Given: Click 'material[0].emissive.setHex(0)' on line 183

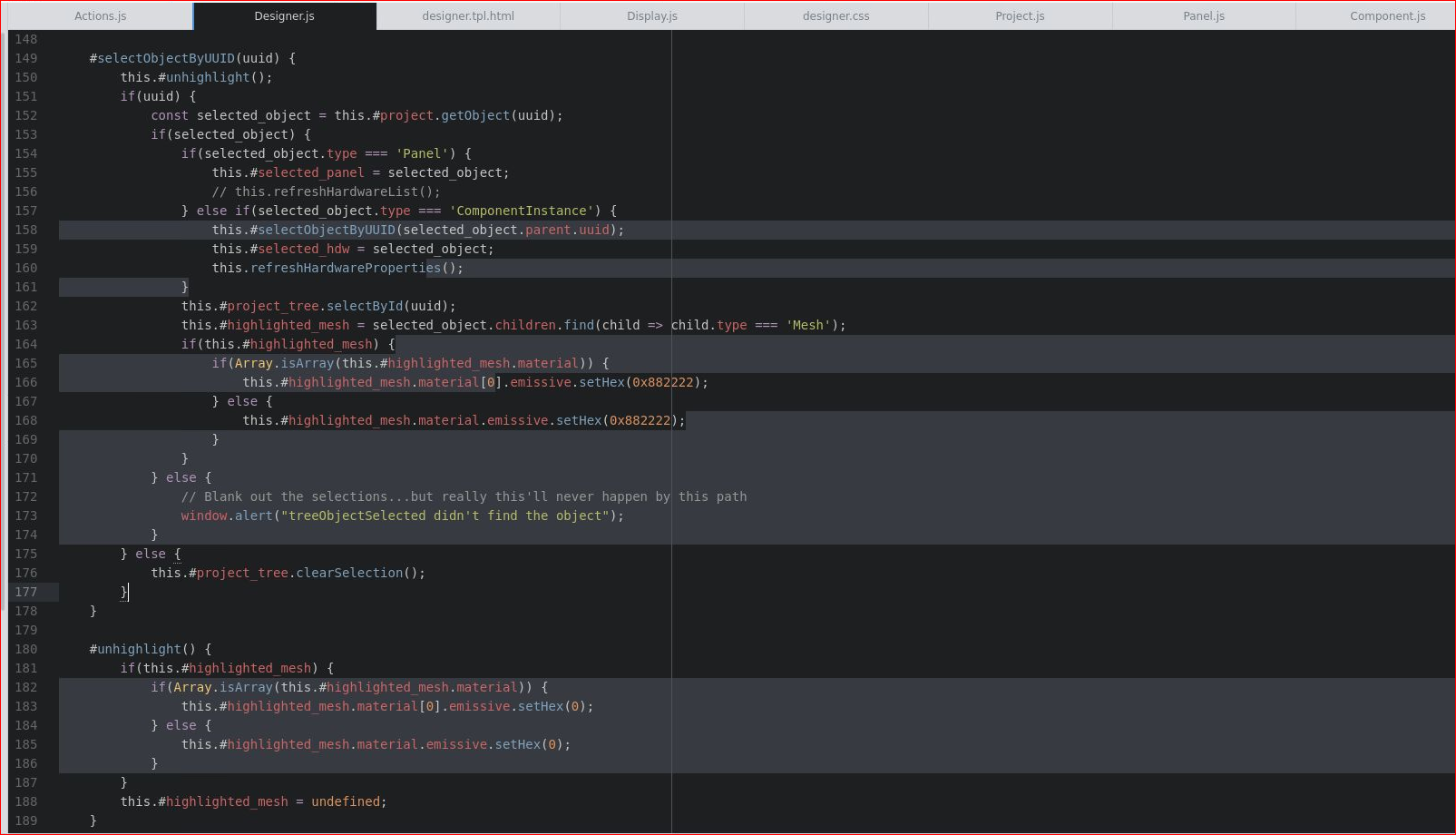Looking at the screenshot, I should tap(472, 706).
